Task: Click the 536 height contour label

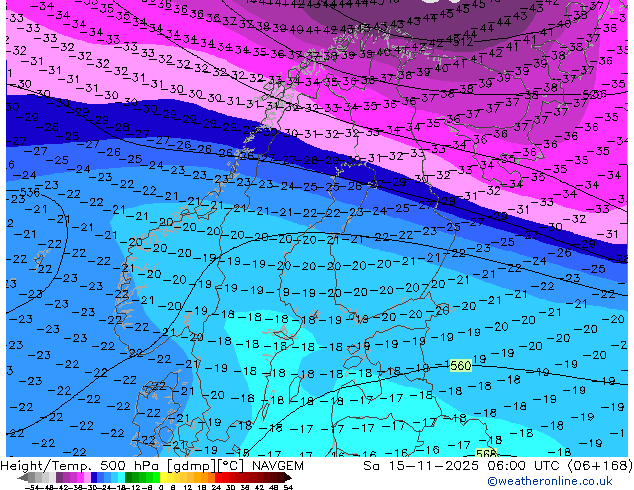Action: (x=30, y=192)
